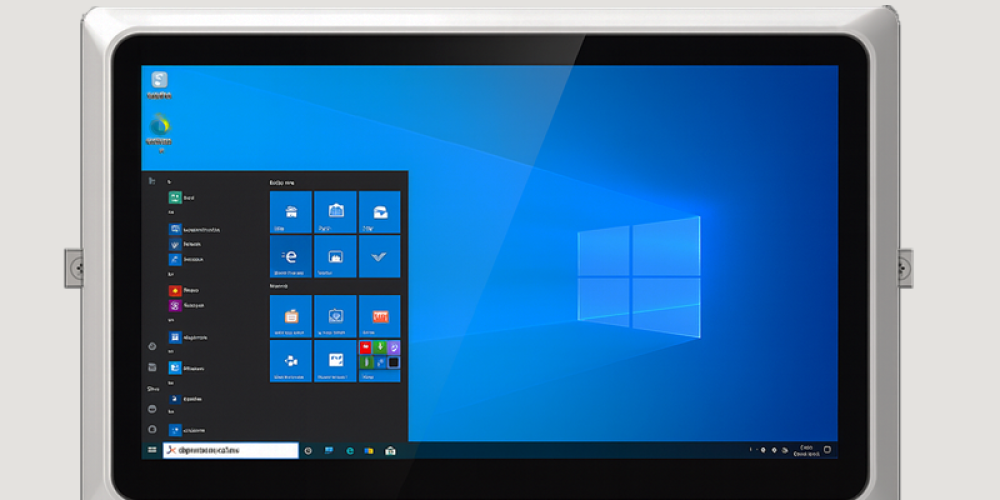Viewport: 1000px width, 500px height.
Task: Click the circular Cortana icon beside search
Action: tap(308, 451)
